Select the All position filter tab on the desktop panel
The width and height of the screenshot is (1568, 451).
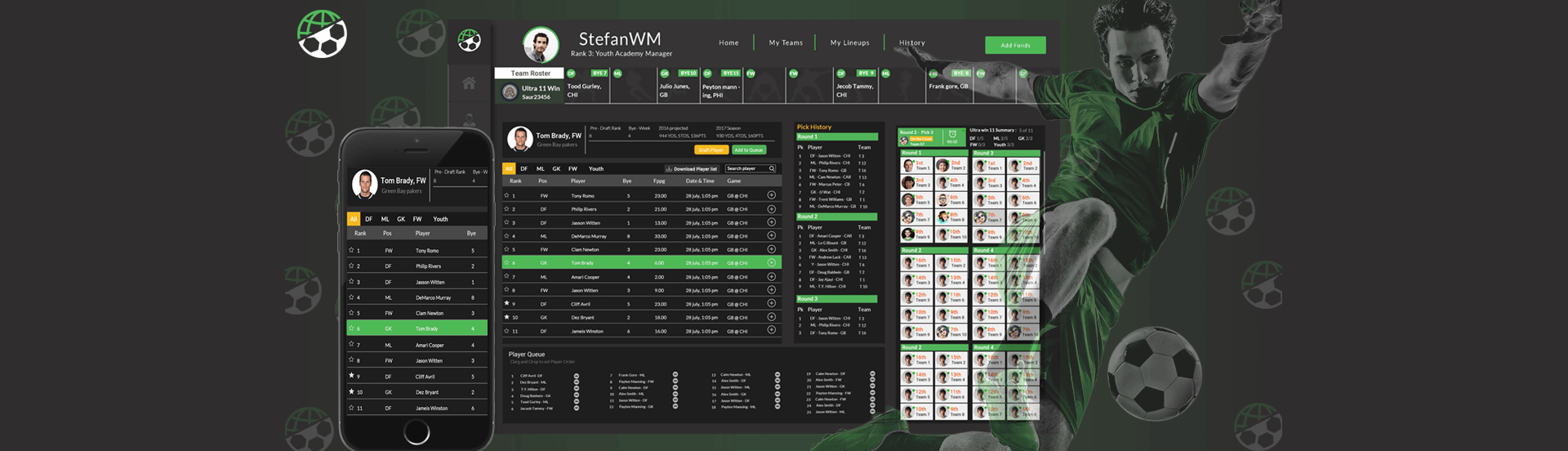click(x=509, y=168)
